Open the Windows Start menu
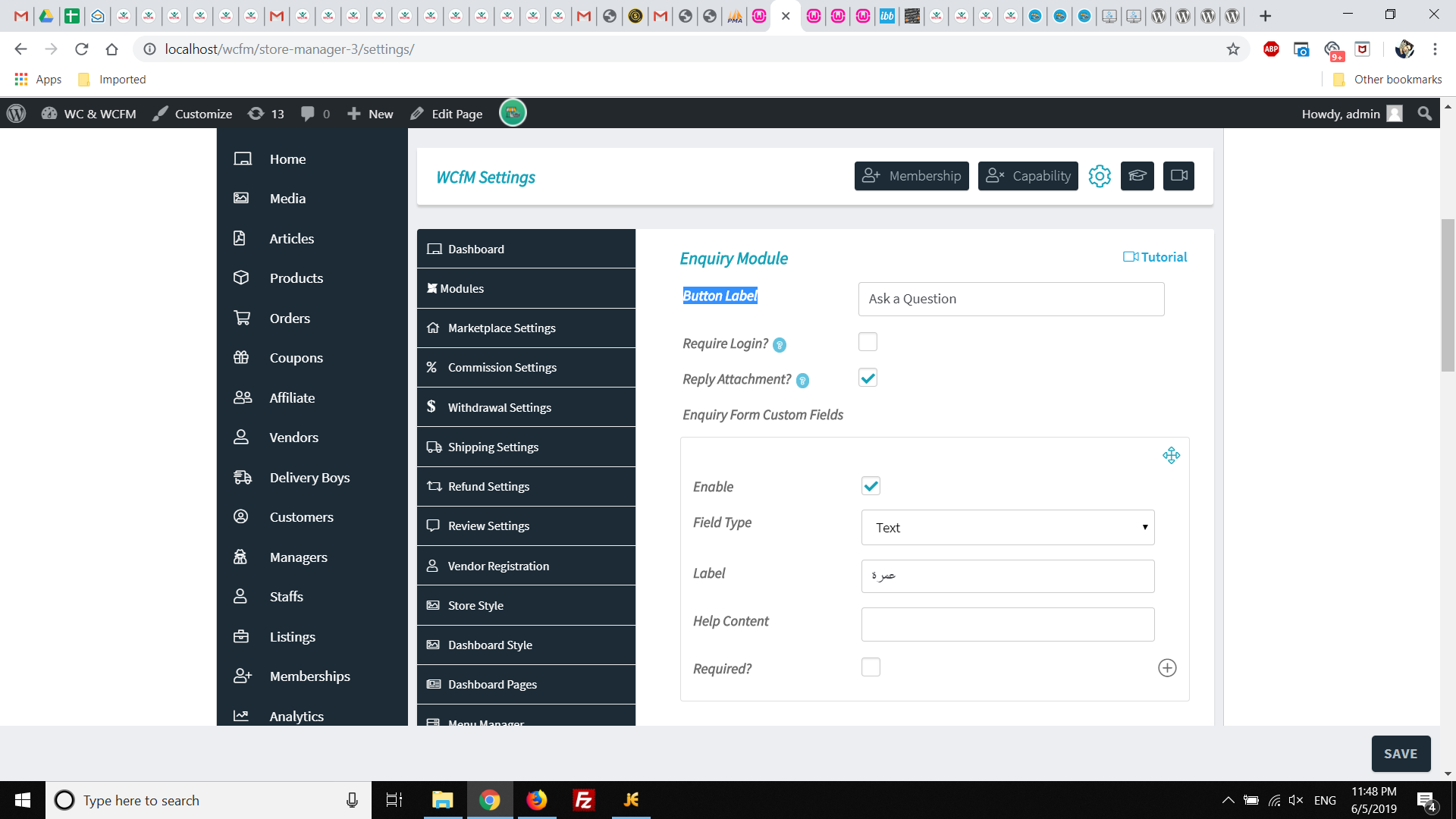This screenshot has width=1456, height=819. pos(23,800)
